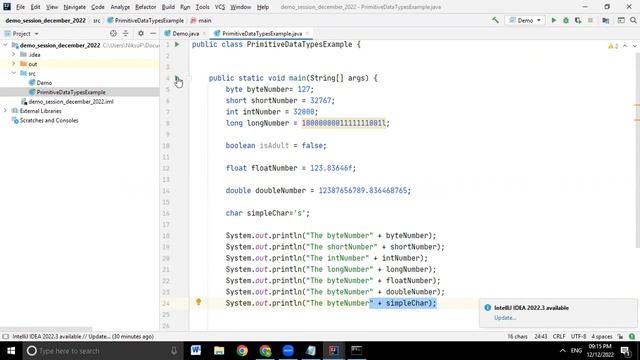
Task: Click Update link in IntelliJ IDEA 2022.3 notification
Action: coord(505,318)
